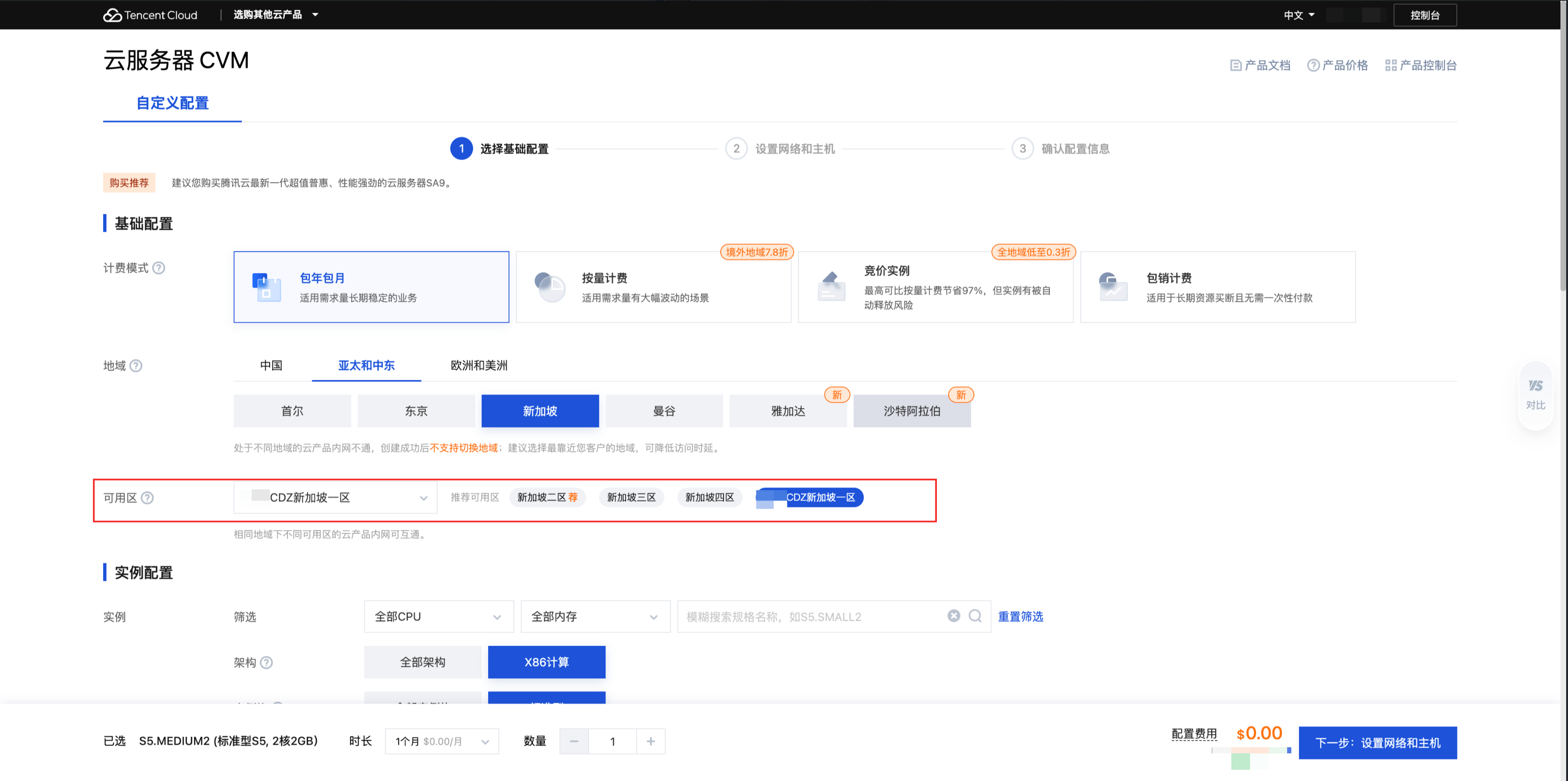Screen dimensions: 1568x781
Task: Click the 重置筛选 link
Action: [1020, 616]
